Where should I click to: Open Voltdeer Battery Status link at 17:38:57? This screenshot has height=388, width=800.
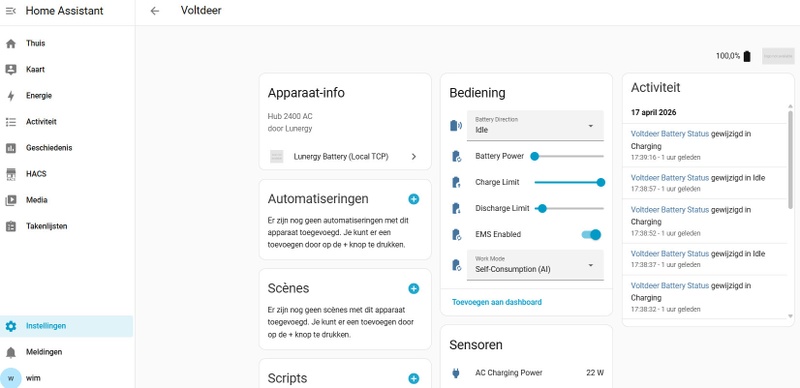point(669,178)
